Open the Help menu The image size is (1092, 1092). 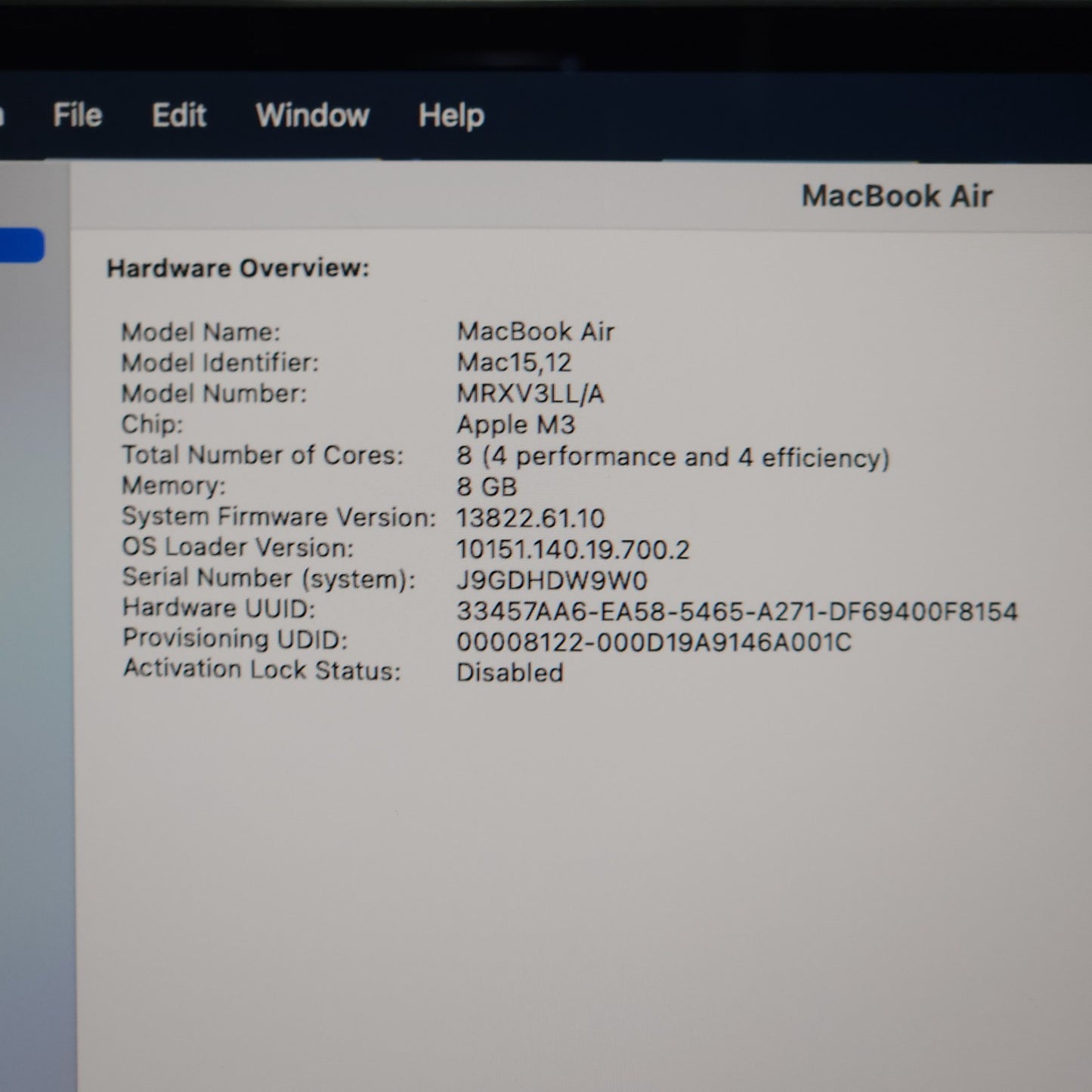pyautogui.click(x=451, y=116)
